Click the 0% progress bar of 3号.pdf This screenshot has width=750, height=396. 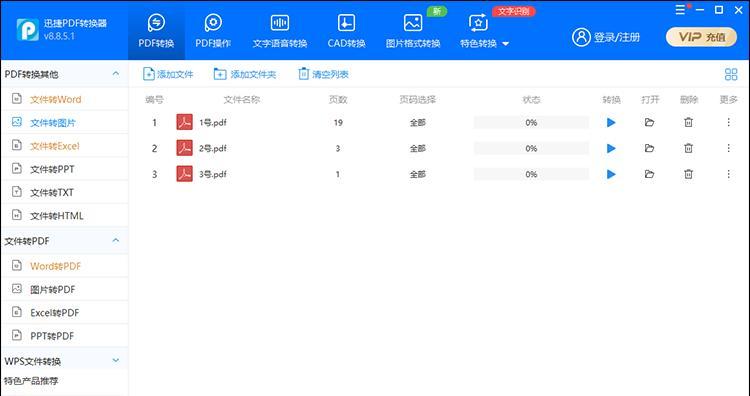tap(531, 174)
